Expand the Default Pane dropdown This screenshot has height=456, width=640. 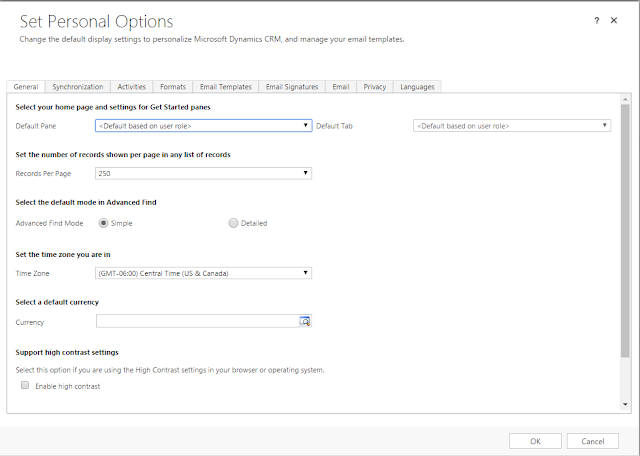tap(204, 126)
